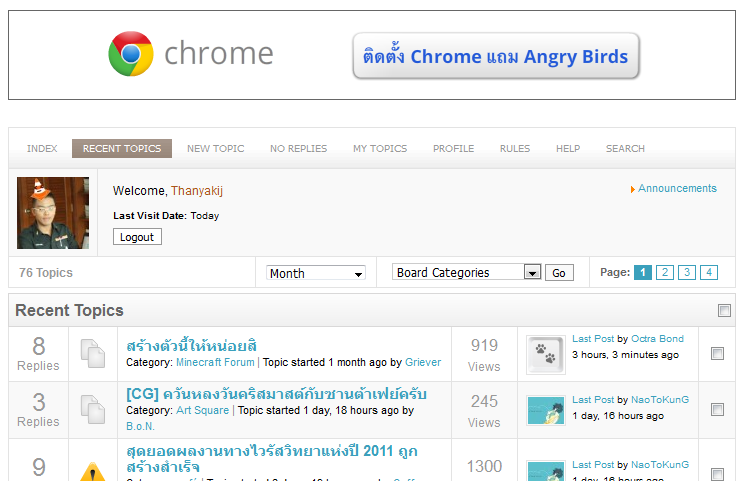Image resolution: width=751 pixels, height=481 pixels.
Task: Click the Go button
Action: [x=559, y=273]
